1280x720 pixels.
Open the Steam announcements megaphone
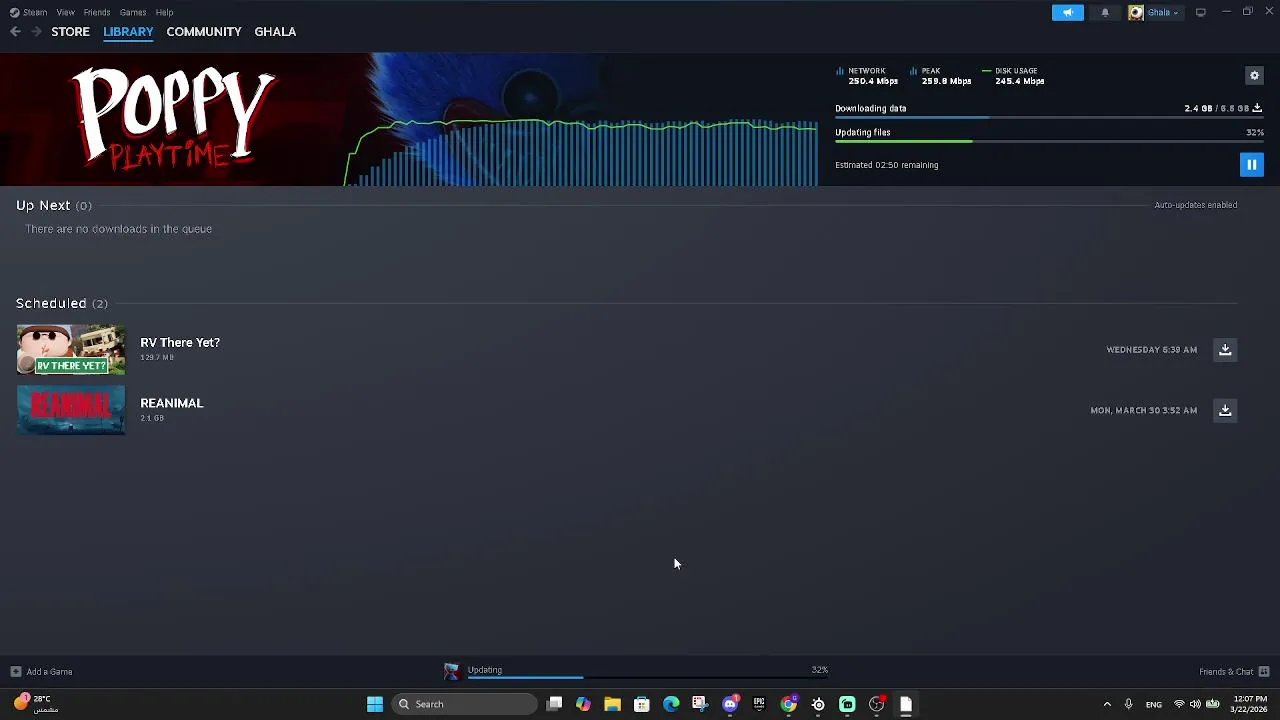1067,12
